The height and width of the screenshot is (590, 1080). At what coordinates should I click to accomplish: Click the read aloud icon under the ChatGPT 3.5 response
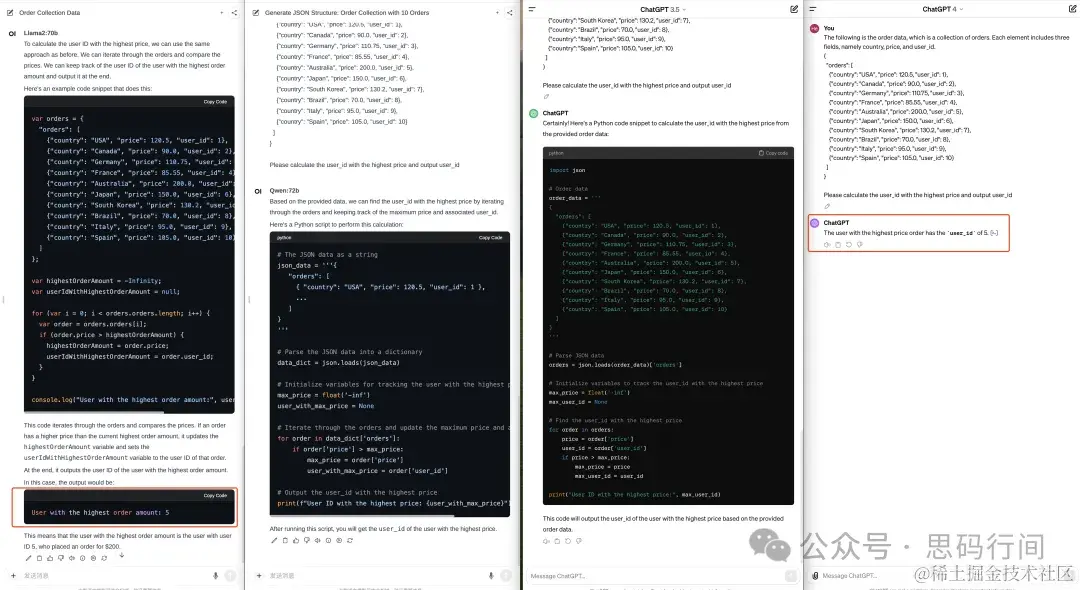point(546,541)
